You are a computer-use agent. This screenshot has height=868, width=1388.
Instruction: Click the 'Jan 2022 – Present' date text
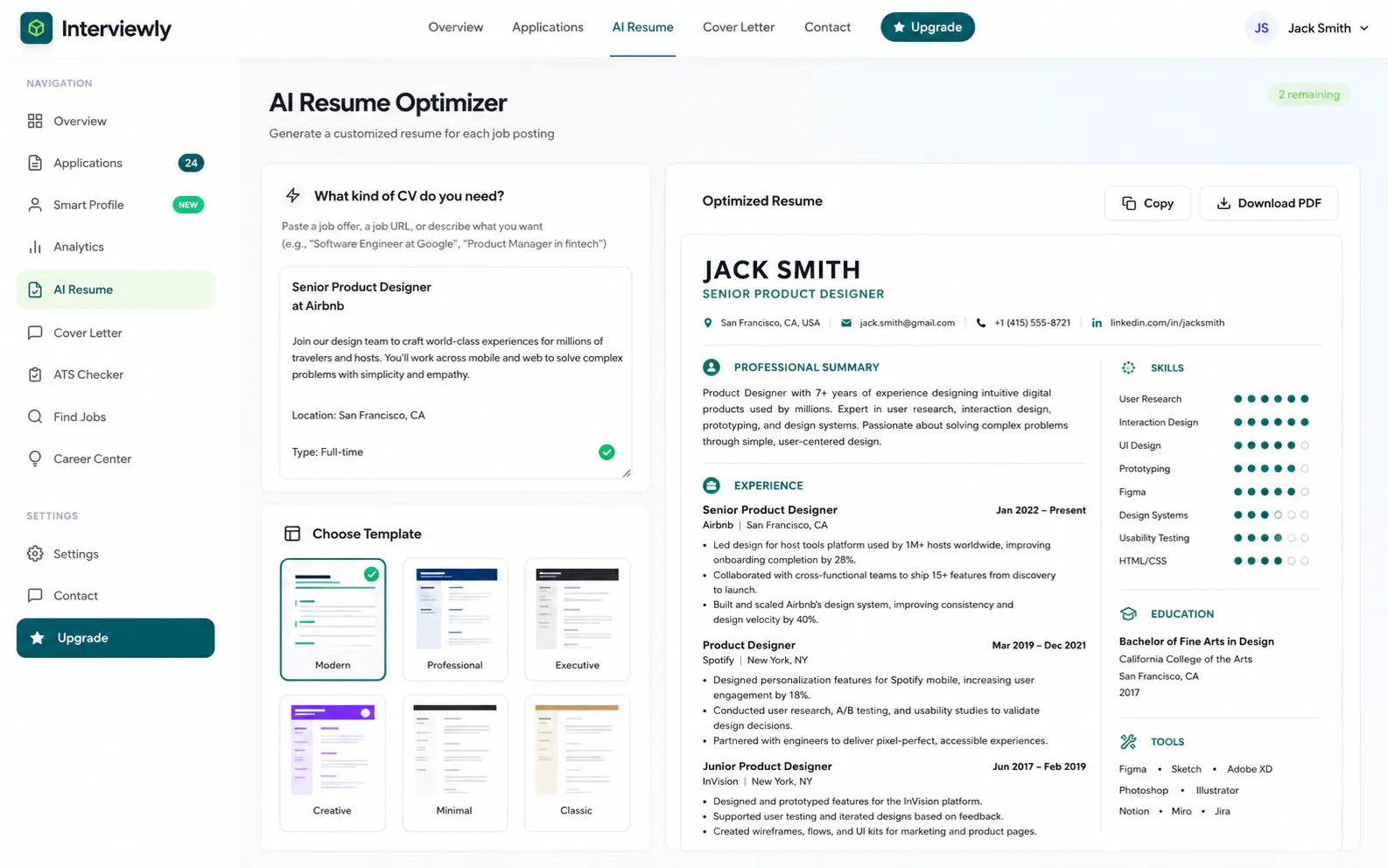[x=1041, y=510]
